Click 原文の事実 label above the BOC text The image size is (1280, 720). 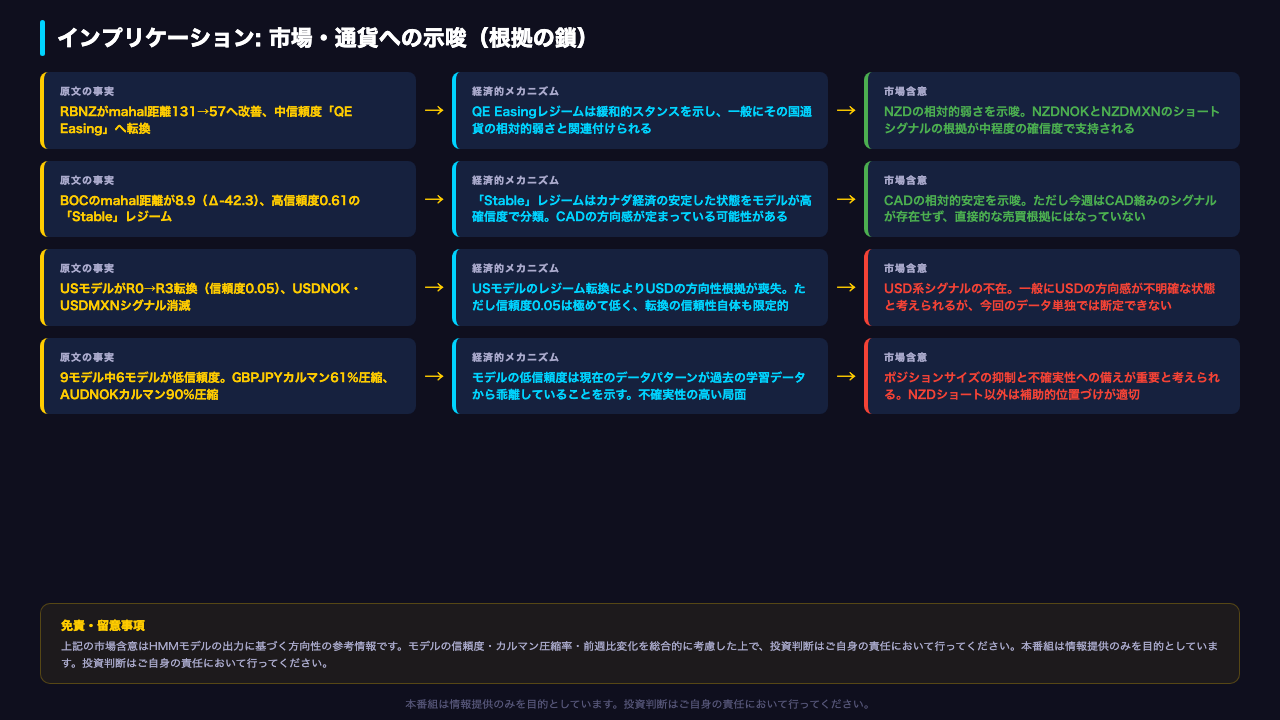(x=87, y=181)
